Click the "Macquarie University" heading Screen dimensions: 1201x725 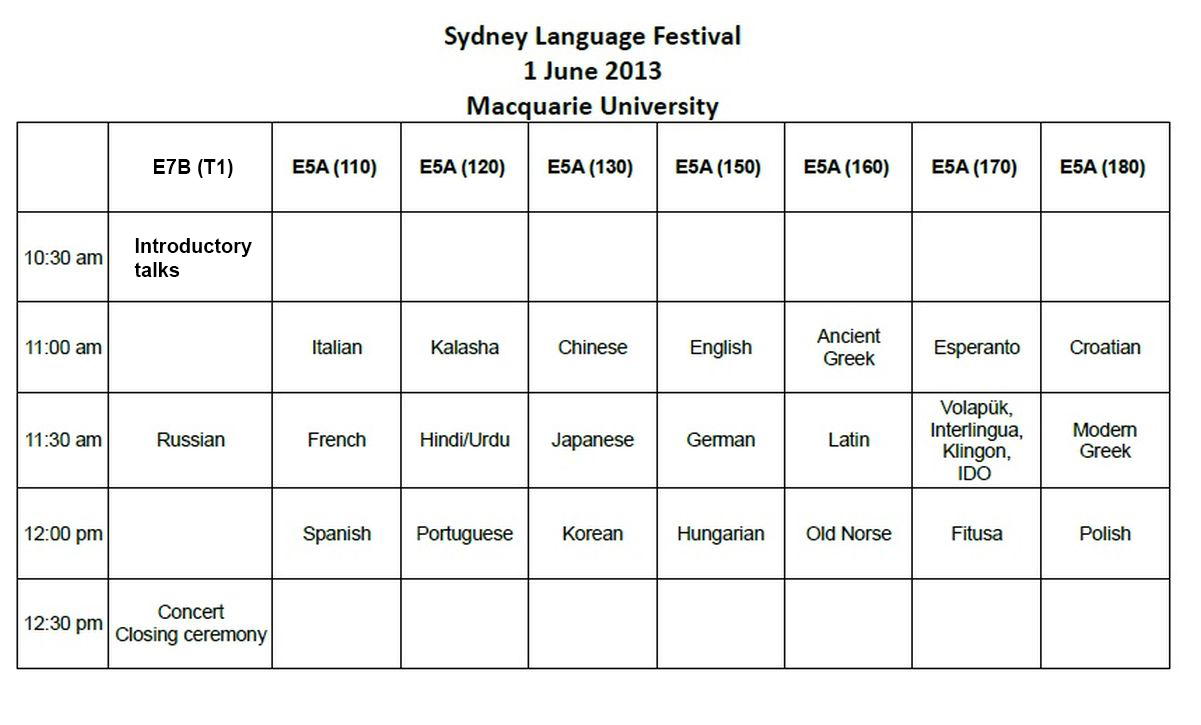(592, 106)
